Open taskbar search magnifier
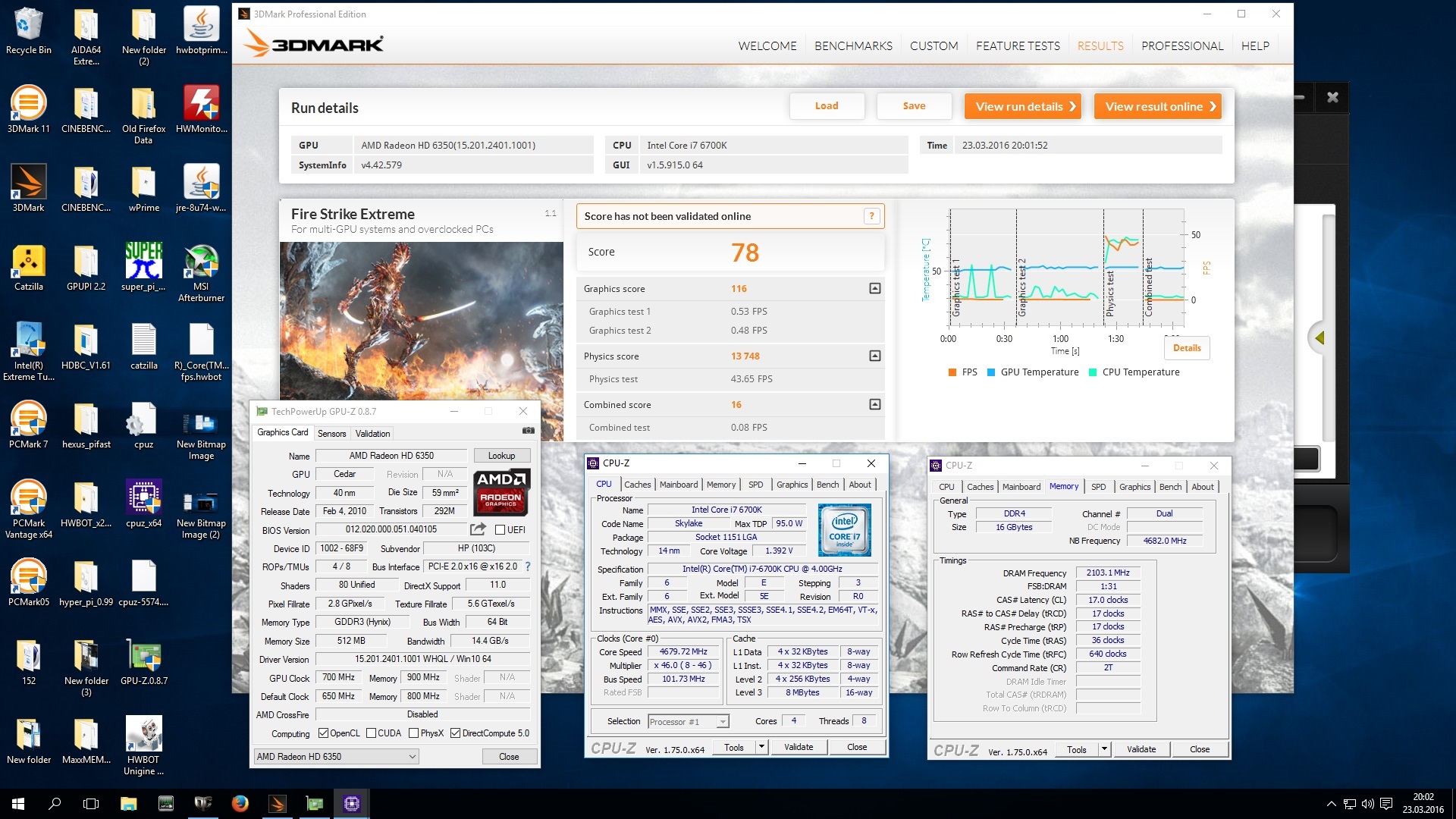Viewport: 1456px width, 819px height. [55, 804]
